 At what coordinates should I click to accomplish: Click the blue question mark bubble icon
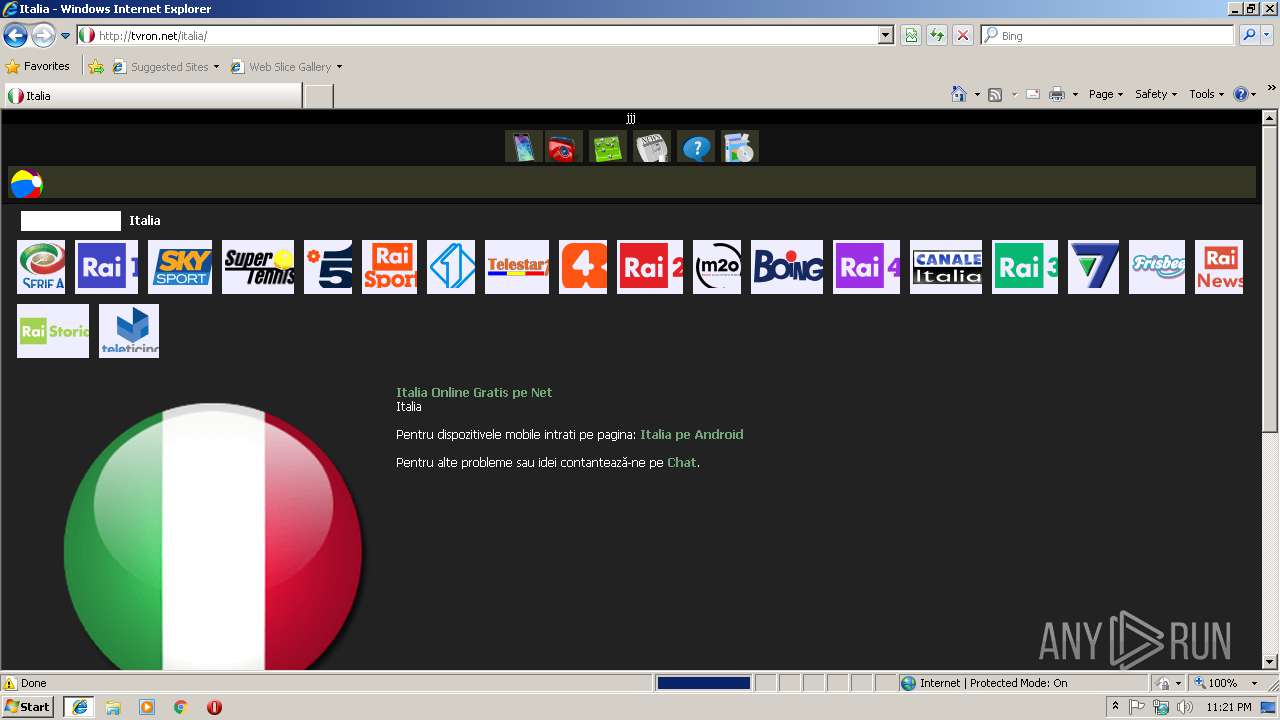[x=696, y=147]
